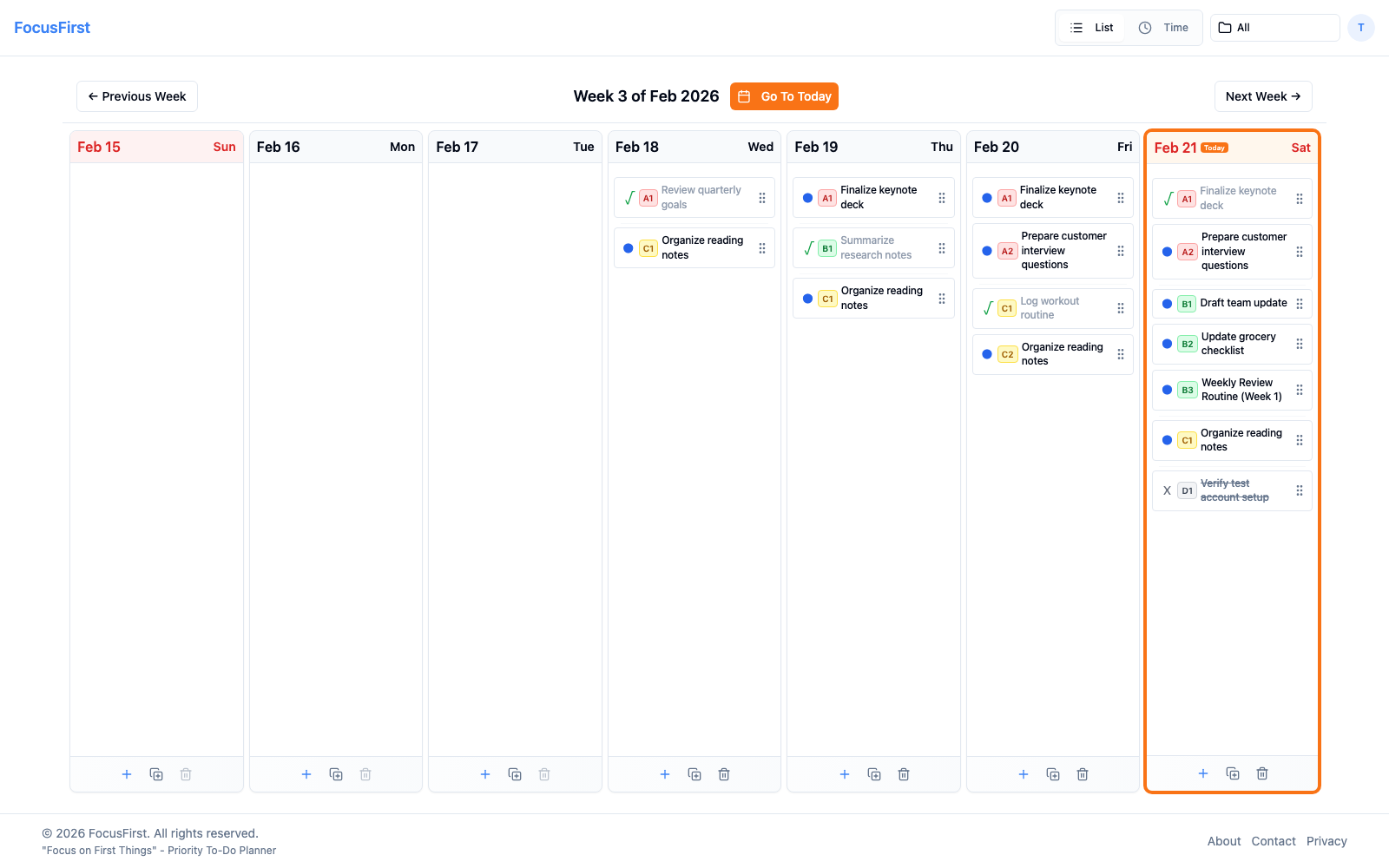
Task: Click the trash icon under the Feb 15 column
Action: point(185,773)
